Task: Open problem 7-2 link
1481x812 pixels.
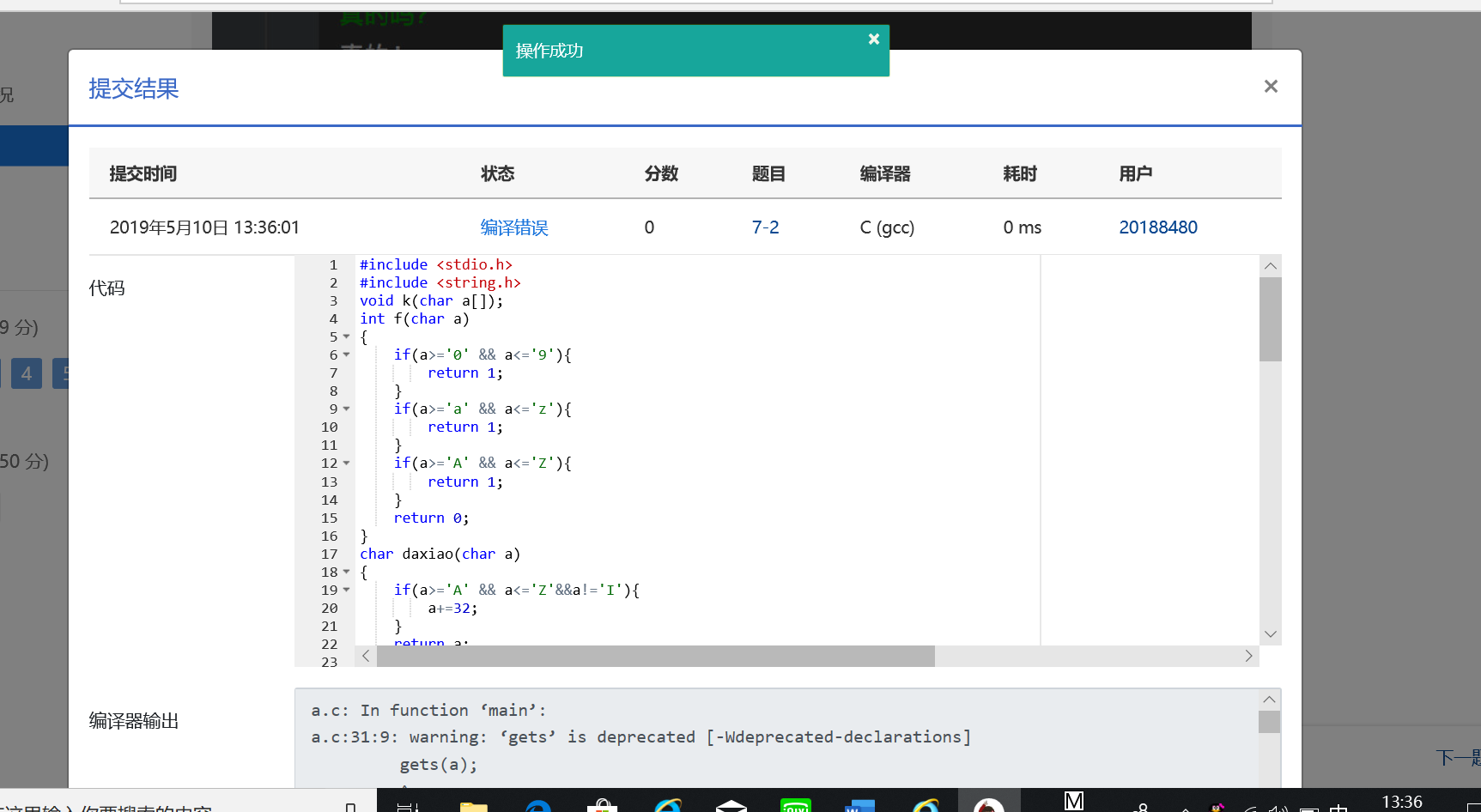Action: tap(765, 227)
